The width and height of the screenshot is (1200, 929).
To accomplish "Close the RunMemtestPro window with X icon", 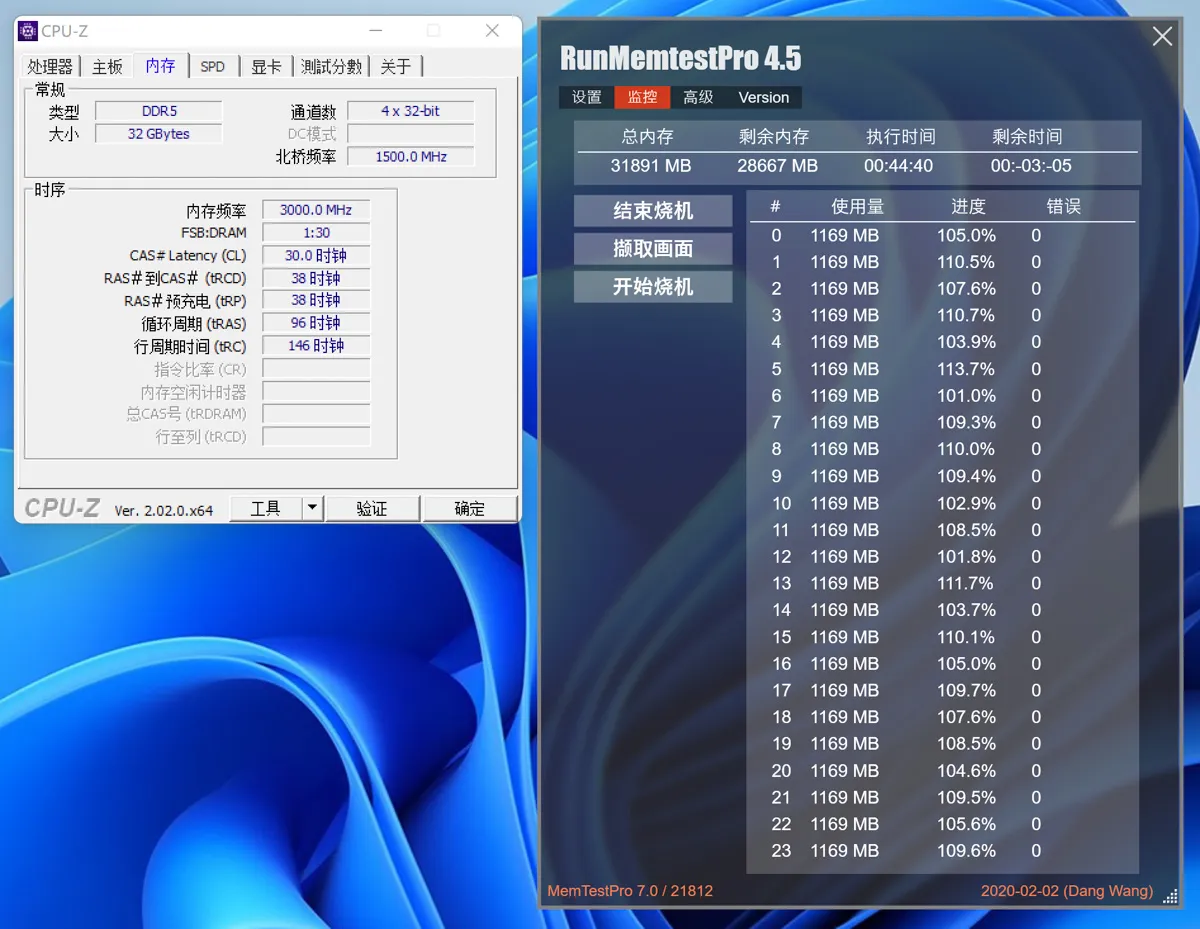I will [x=1162, y=37].
